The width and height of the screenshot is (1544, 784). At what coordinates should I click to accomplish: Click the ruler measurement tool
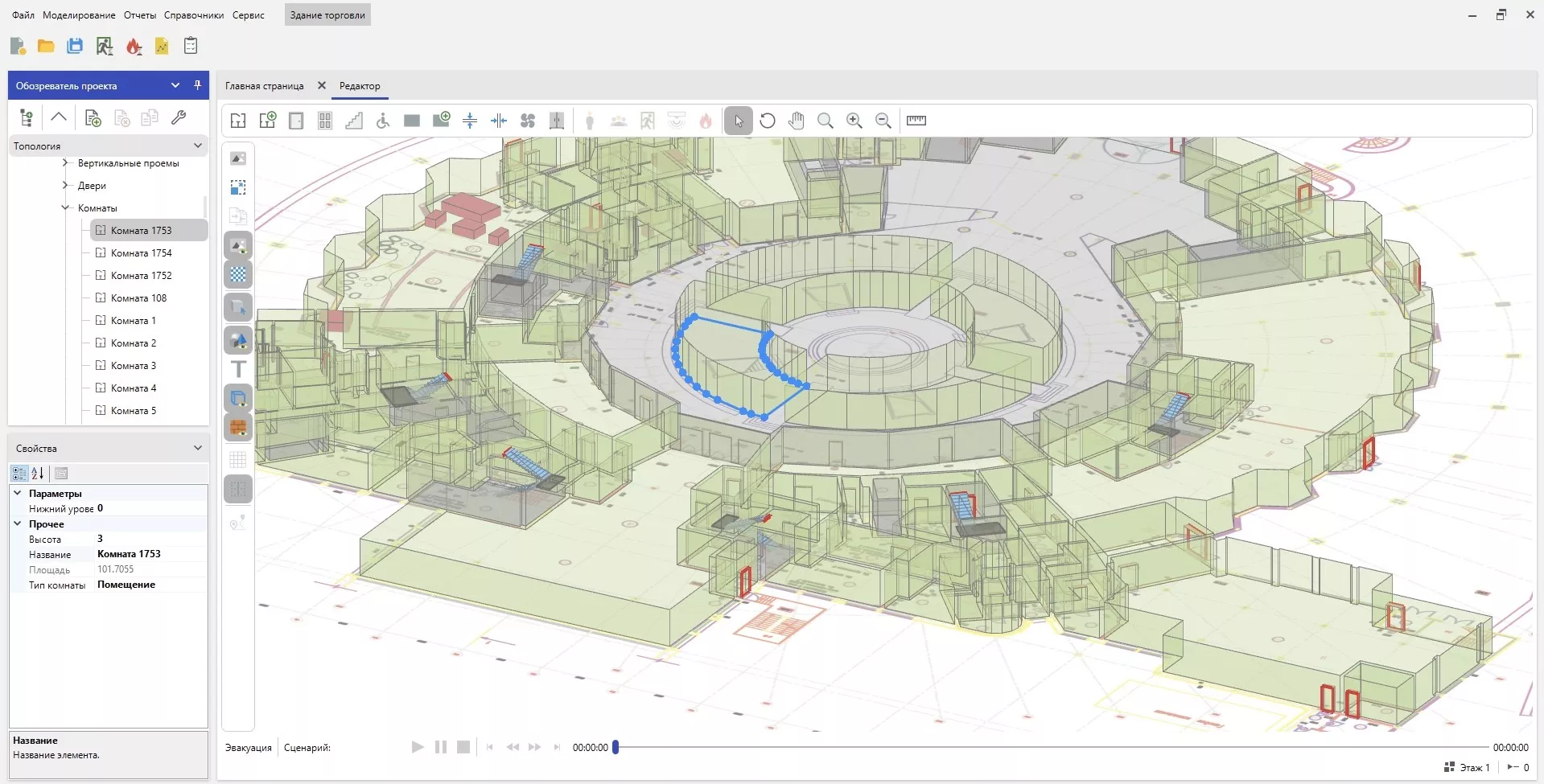click(916, 121)
